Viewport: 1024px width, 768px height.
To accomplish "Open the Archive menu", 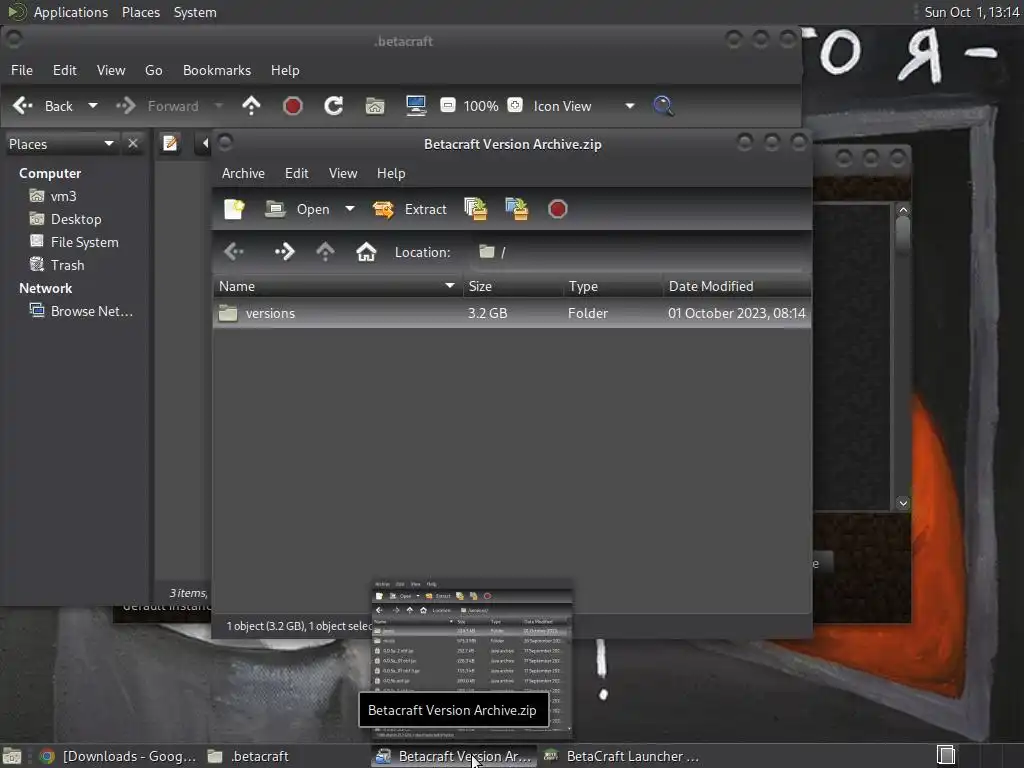I will pyautogui.click(x=243, y=173).
